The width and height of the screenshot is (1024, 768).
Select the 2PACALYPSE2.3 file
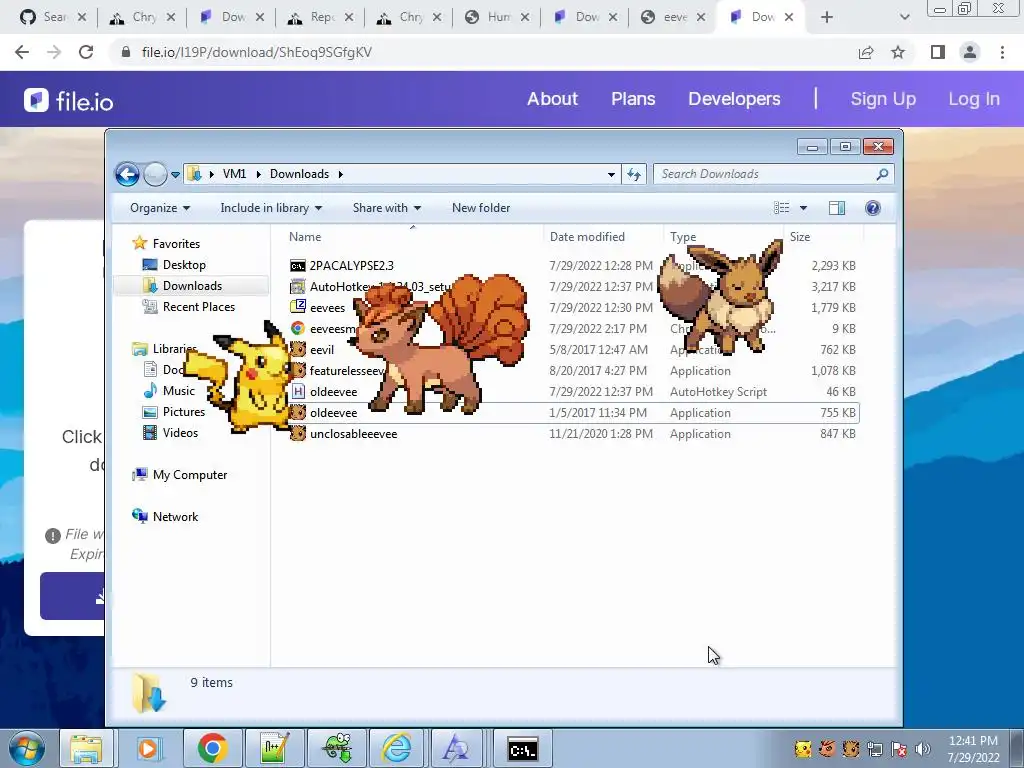(x=573, y=266)
